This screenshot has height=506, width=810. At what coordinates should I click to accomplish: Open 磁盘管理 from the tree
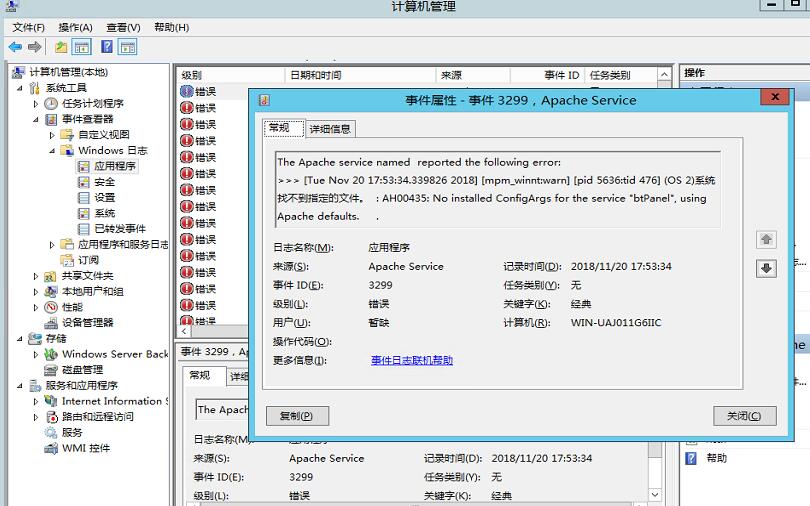83,370
